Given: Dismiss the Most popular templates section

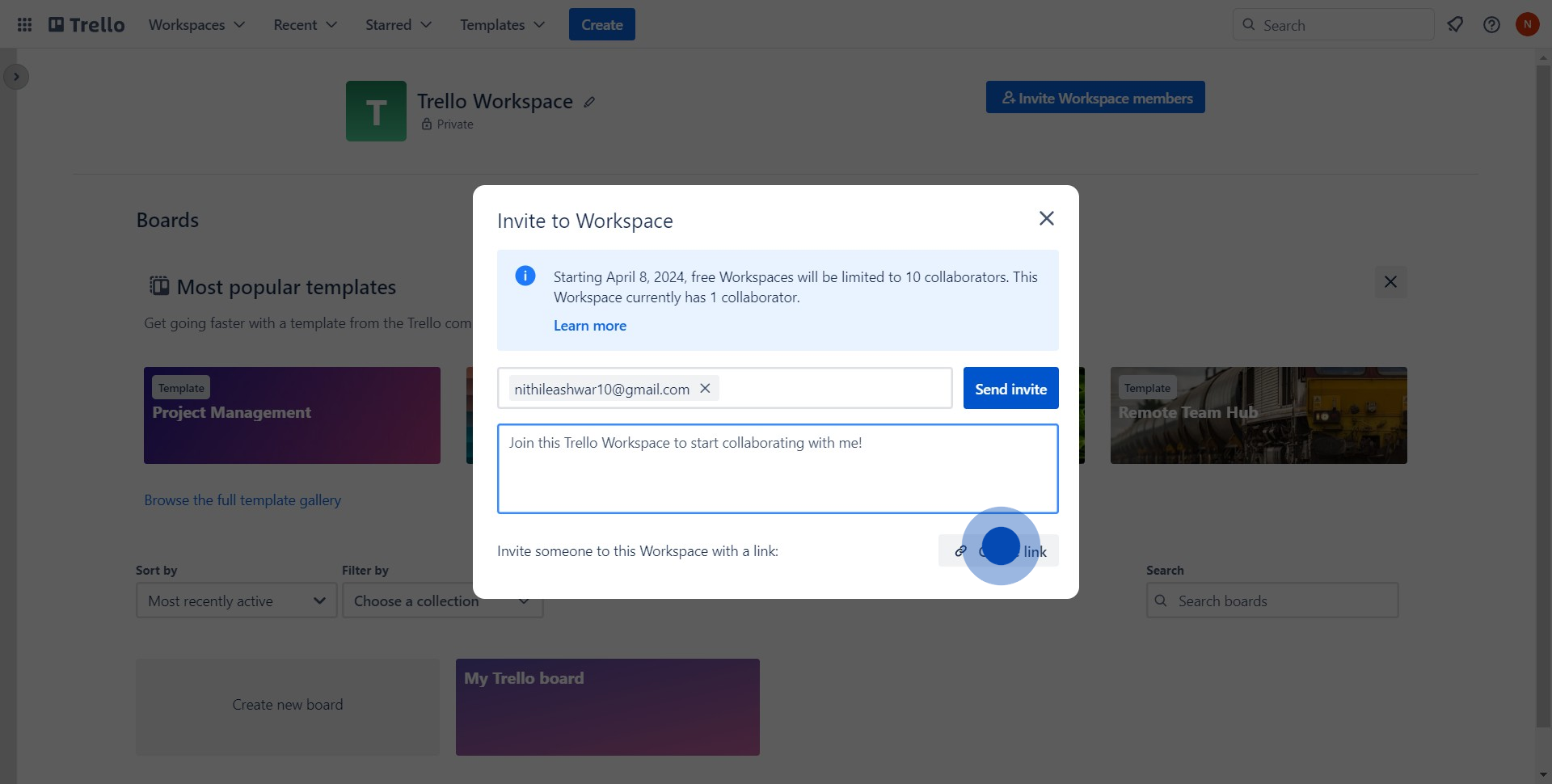Looking at the screenshot, I should 1390,282.
